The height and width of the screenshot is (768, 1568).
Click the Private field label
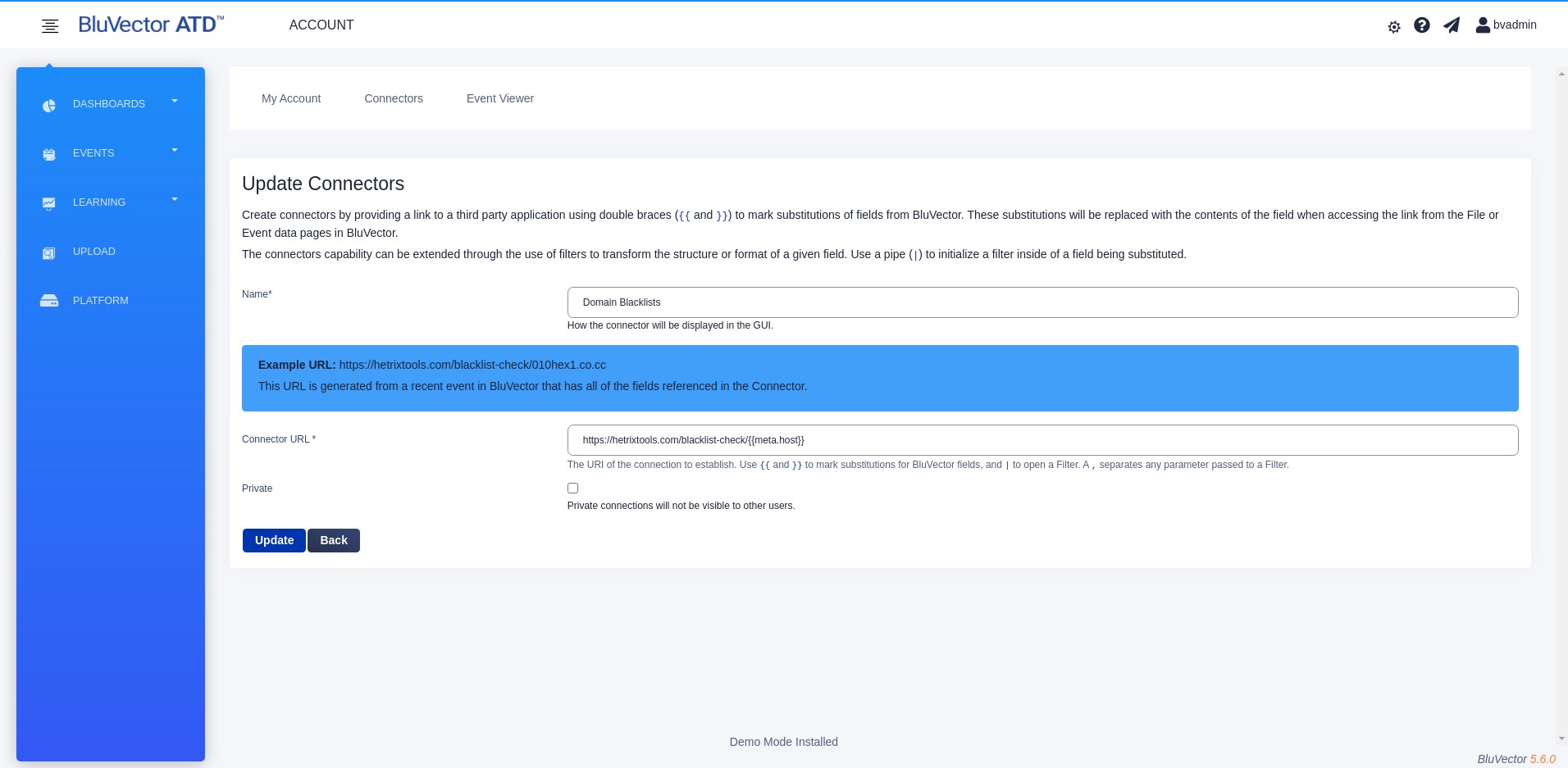pyautogui.click(x=257, y=489)
